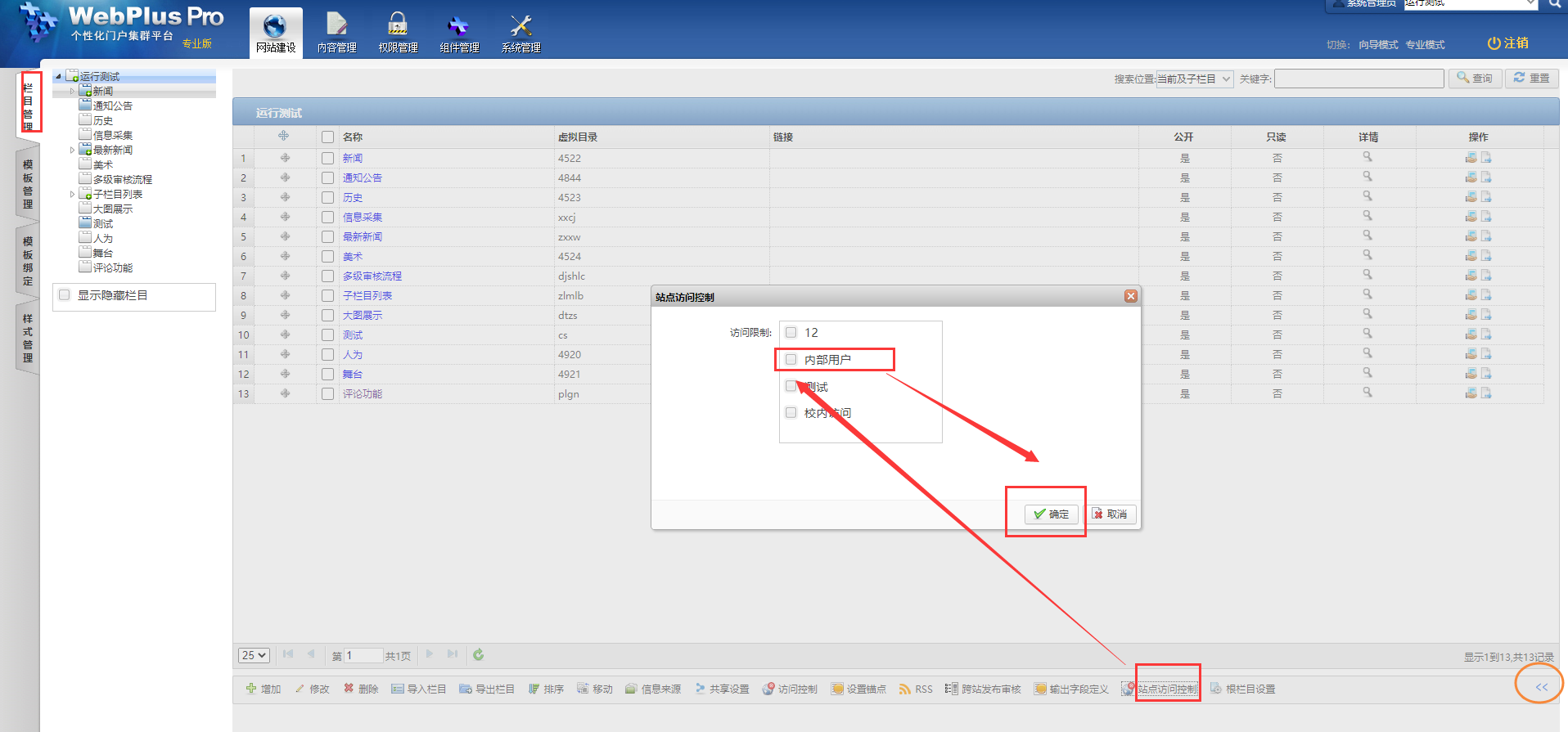
Task: Open 系统管理 tools icon
Action: click(520, 33)
